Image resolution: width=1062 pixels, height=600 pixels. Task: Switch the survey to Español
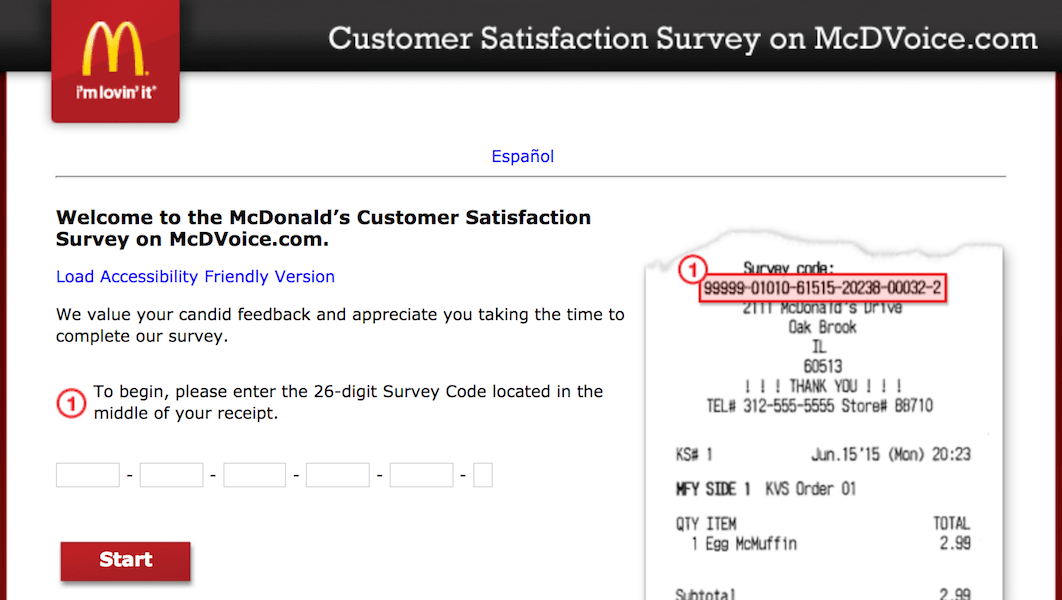[522, 156]
